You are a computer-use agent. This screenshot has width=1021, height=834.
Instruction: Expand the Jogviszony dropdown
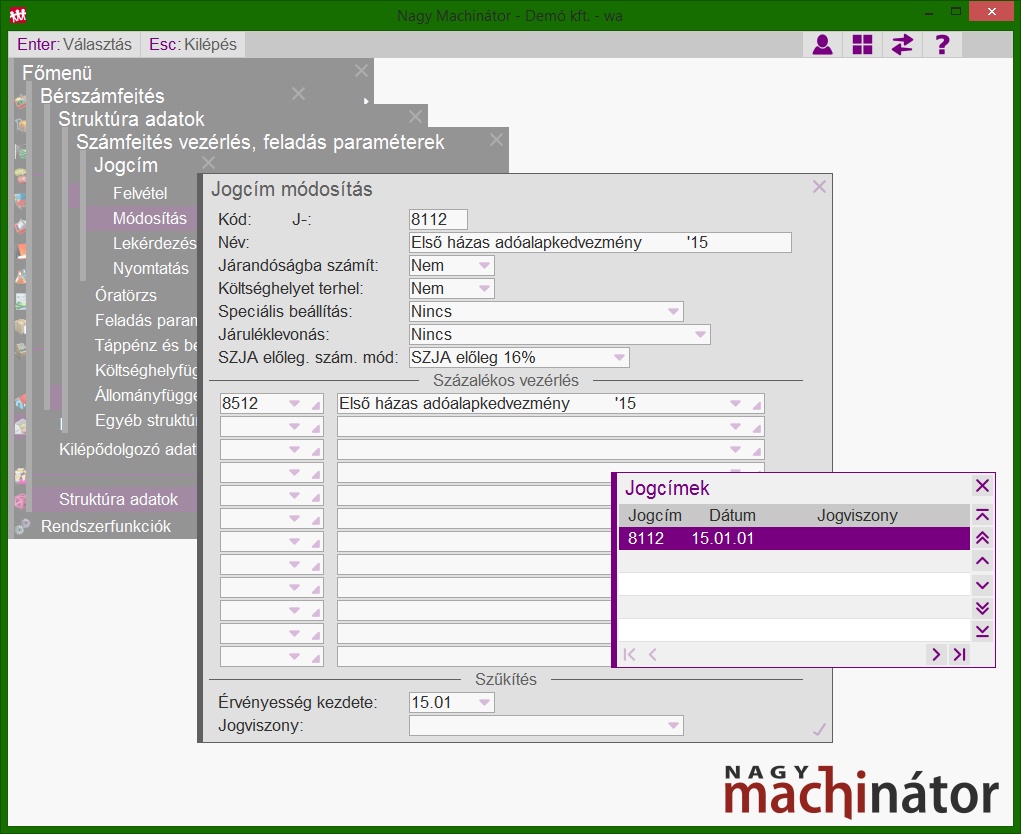click(673, 725)
